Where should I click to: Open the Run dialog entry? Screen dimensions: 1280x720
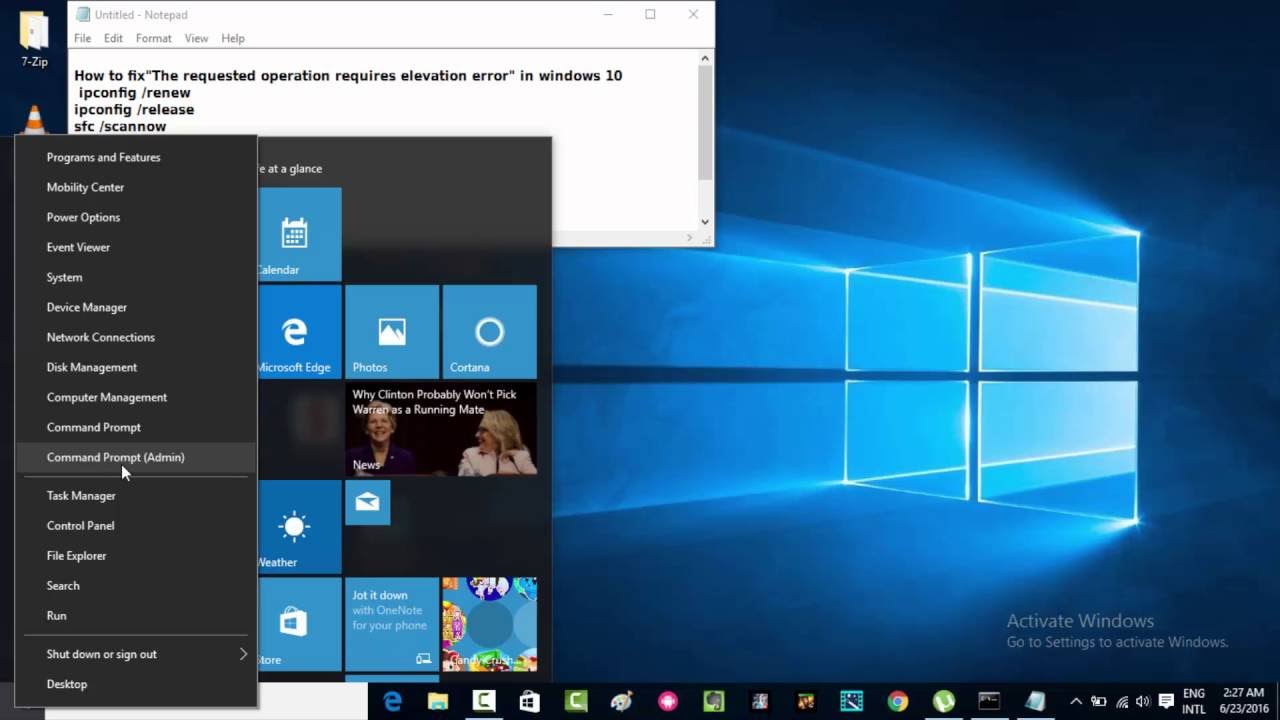tap(136, 615)
